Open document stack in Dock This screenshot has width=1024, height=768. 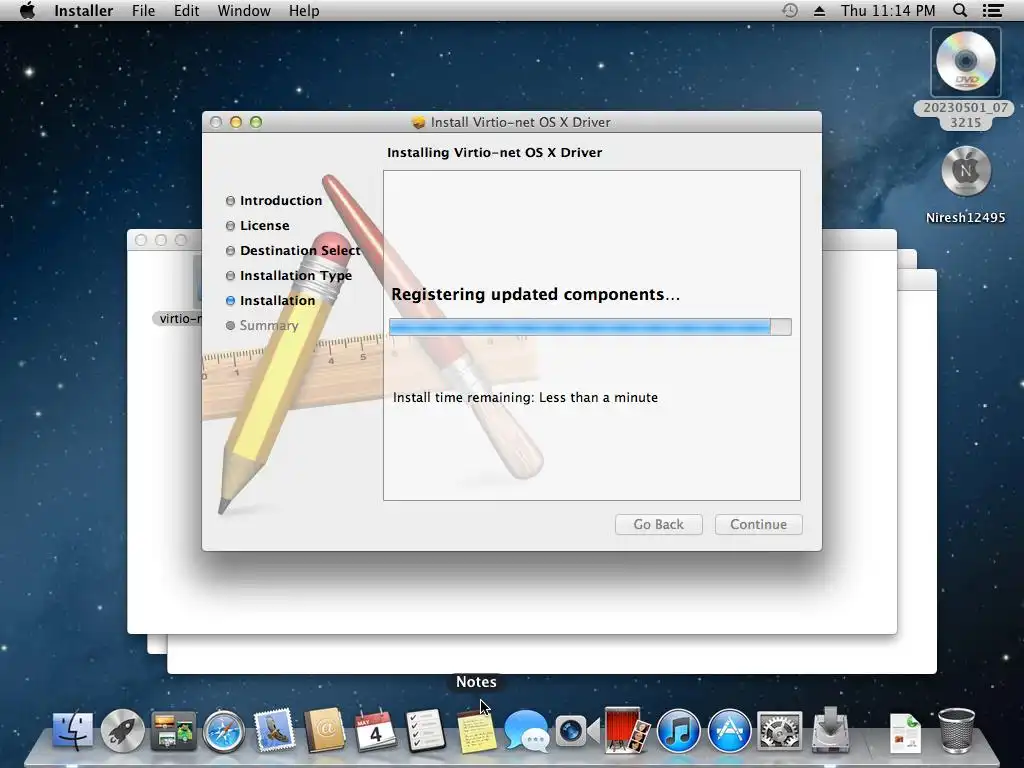(x=905, y=733)
